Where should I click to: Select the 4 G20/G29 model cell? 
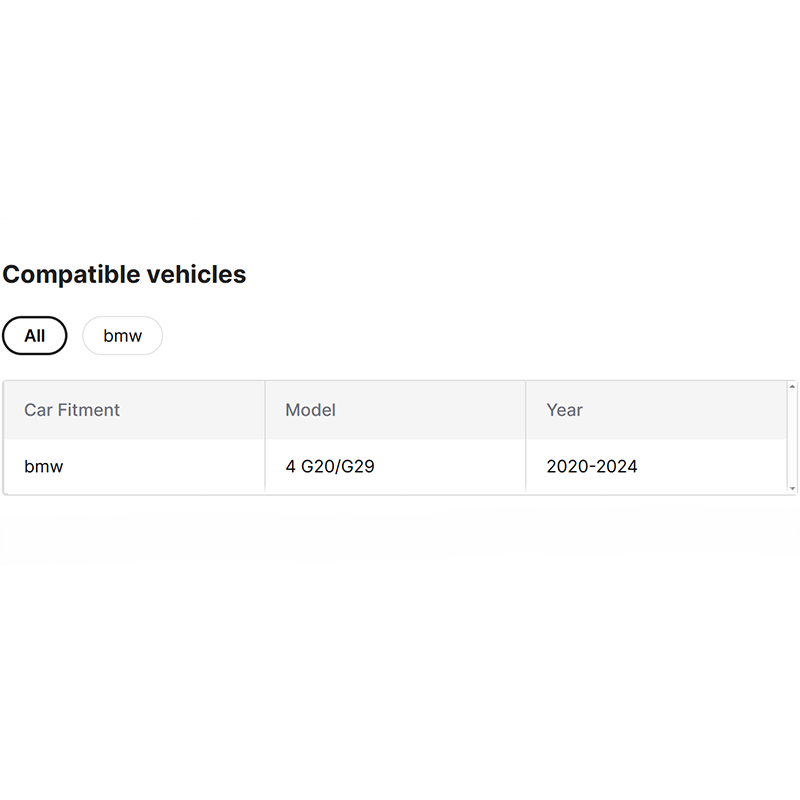pyautogui.click(x=330, y=466)
